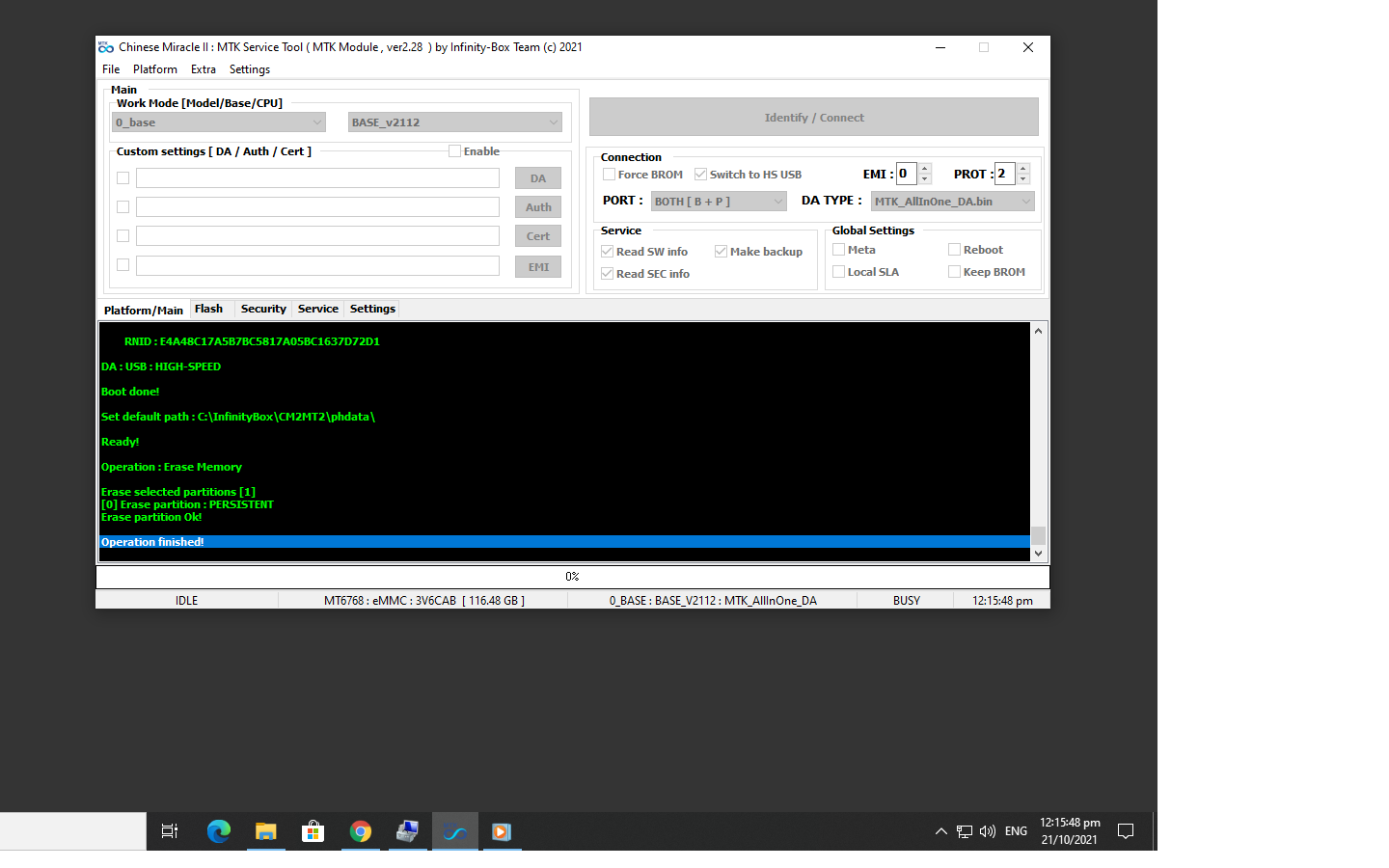Enable the Reboot global setting

954,250
